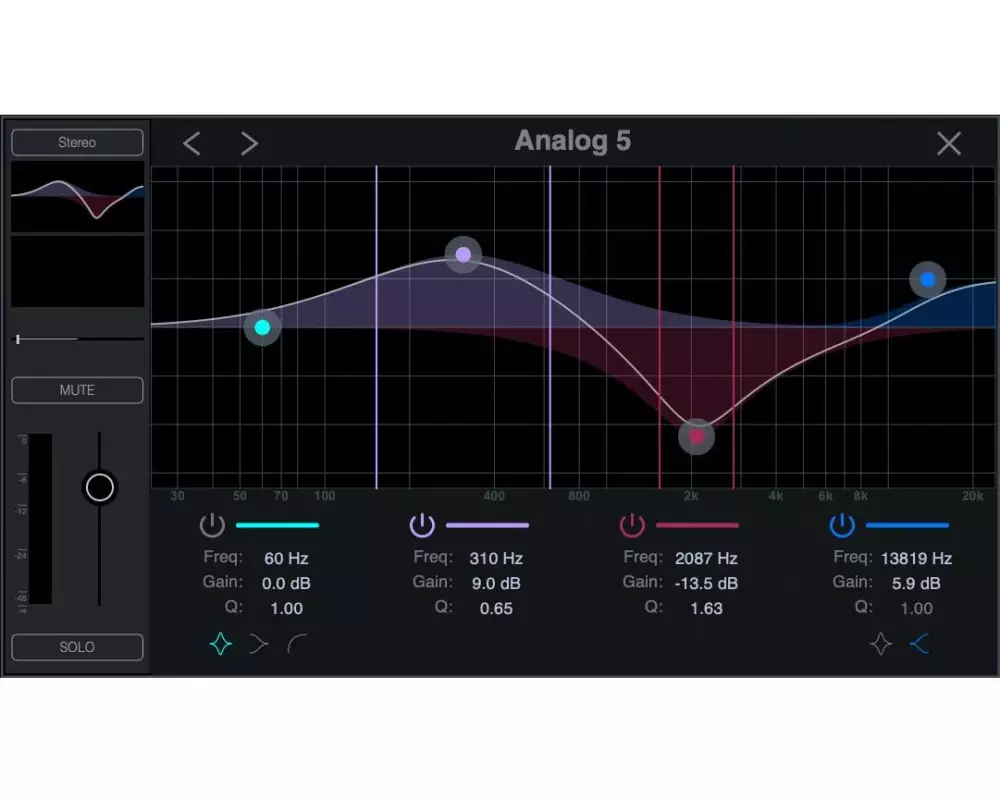Disable the 2087 Hz red band
The image size is (1000, 800).
coord(632,525)
